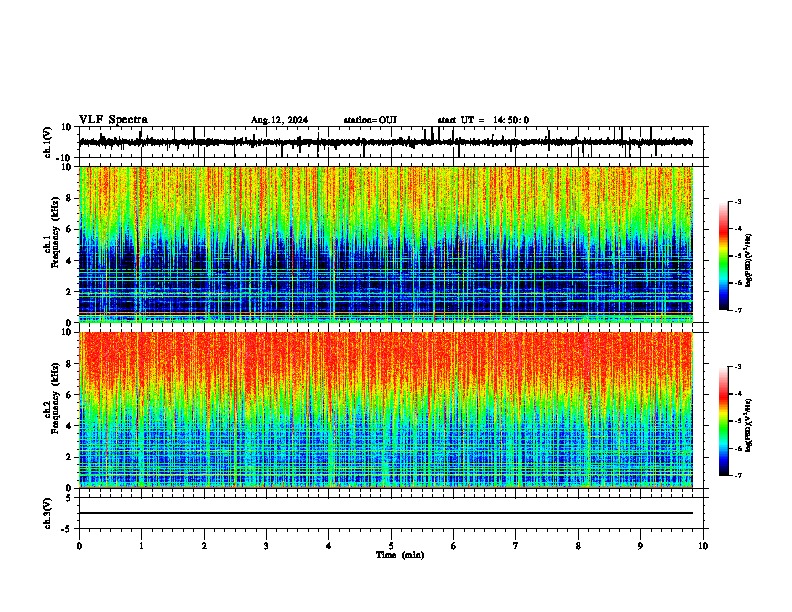792x612 pixels.
Task: Click the "-7" label below ch.2 color scale
Action: [x=738, y=476]
